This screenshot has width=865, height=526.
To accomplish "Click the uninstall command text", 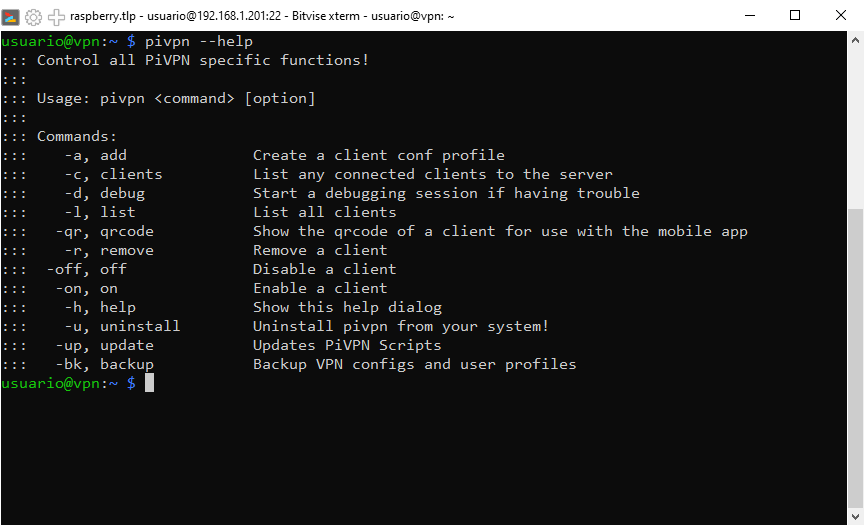I will tap(140, 326).
